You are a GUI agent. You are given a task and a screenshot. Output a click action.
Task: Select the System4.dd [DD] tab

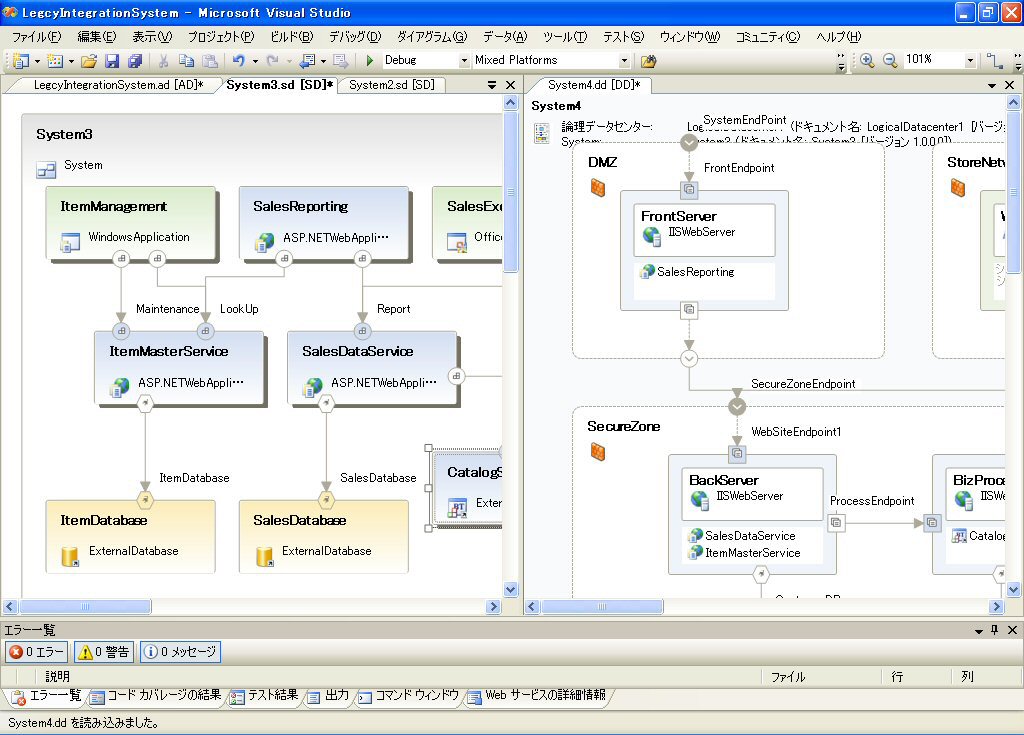594,85
